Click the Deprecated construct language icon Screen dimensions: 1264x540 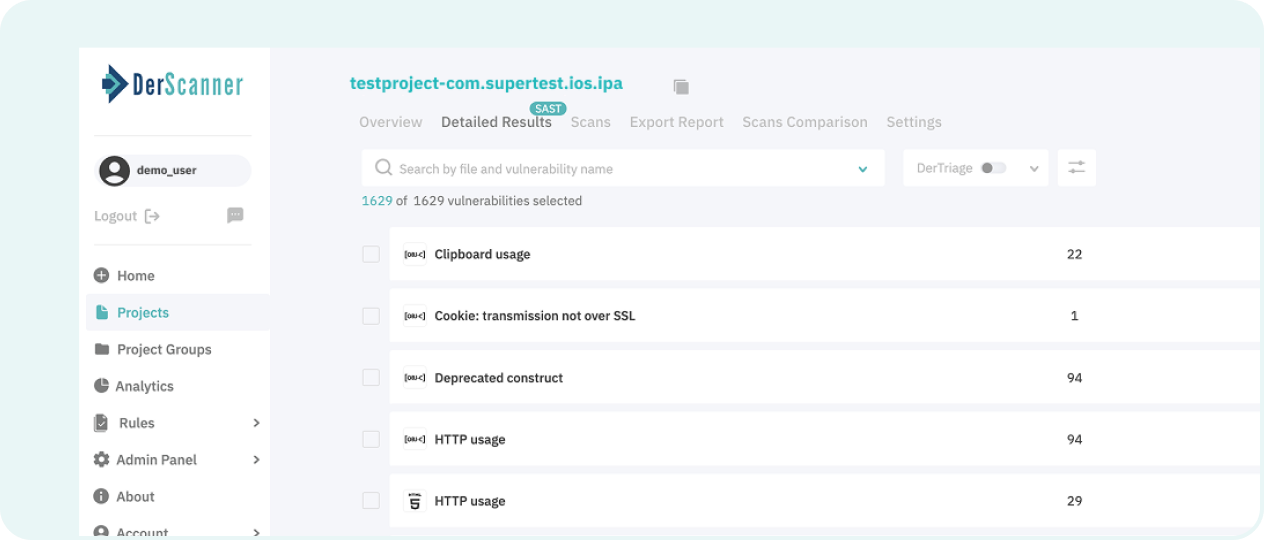[415, 378]
